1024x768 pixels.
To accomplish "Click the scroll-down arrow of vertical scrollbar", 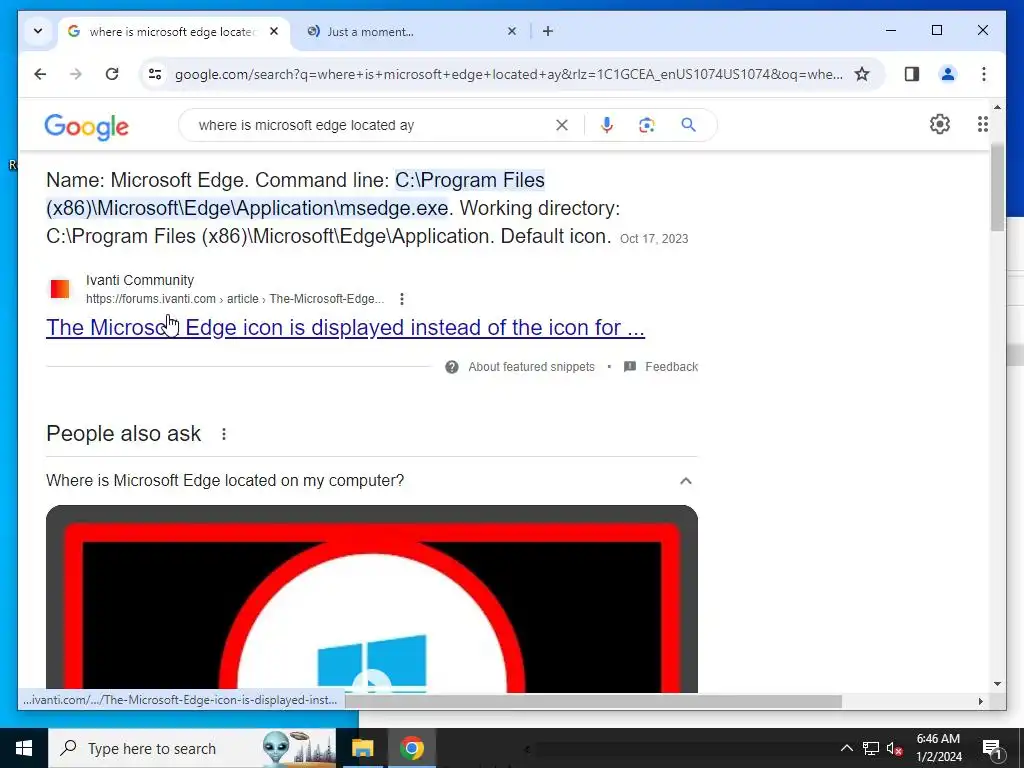I will click(997, 684).
